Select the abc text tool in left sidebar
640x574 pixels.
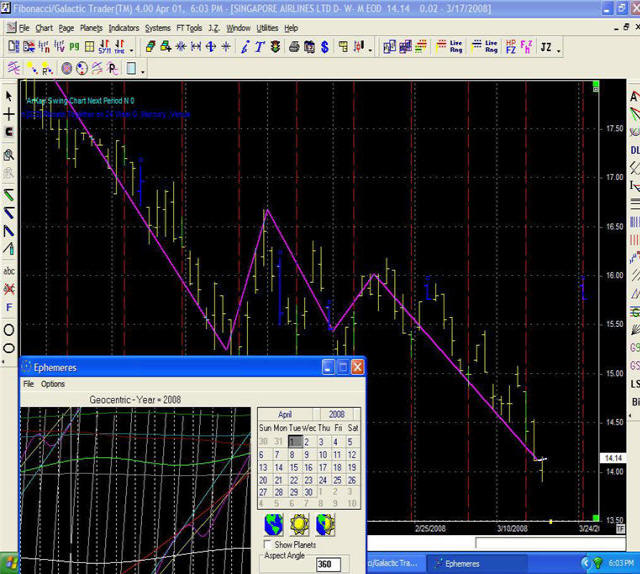point(9,271)
